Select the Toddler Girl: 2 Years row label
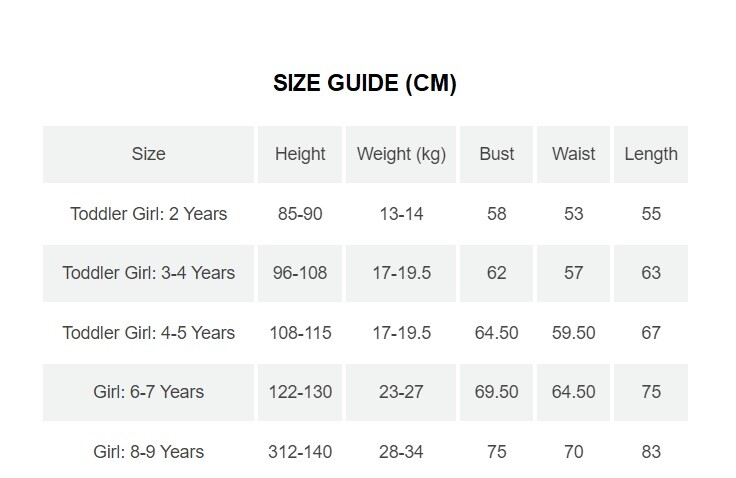 coord(148,214)
